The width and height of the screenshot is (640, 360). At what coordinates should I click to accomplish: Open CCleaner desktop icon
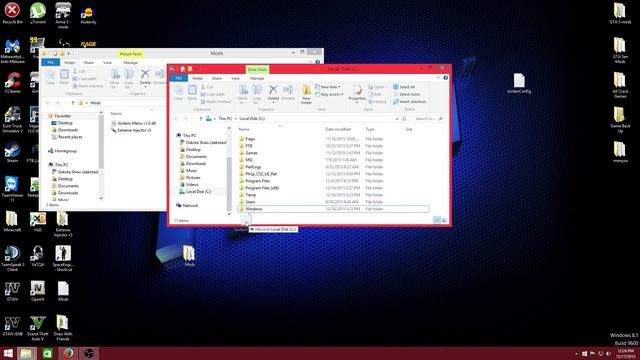pos(13,83)
